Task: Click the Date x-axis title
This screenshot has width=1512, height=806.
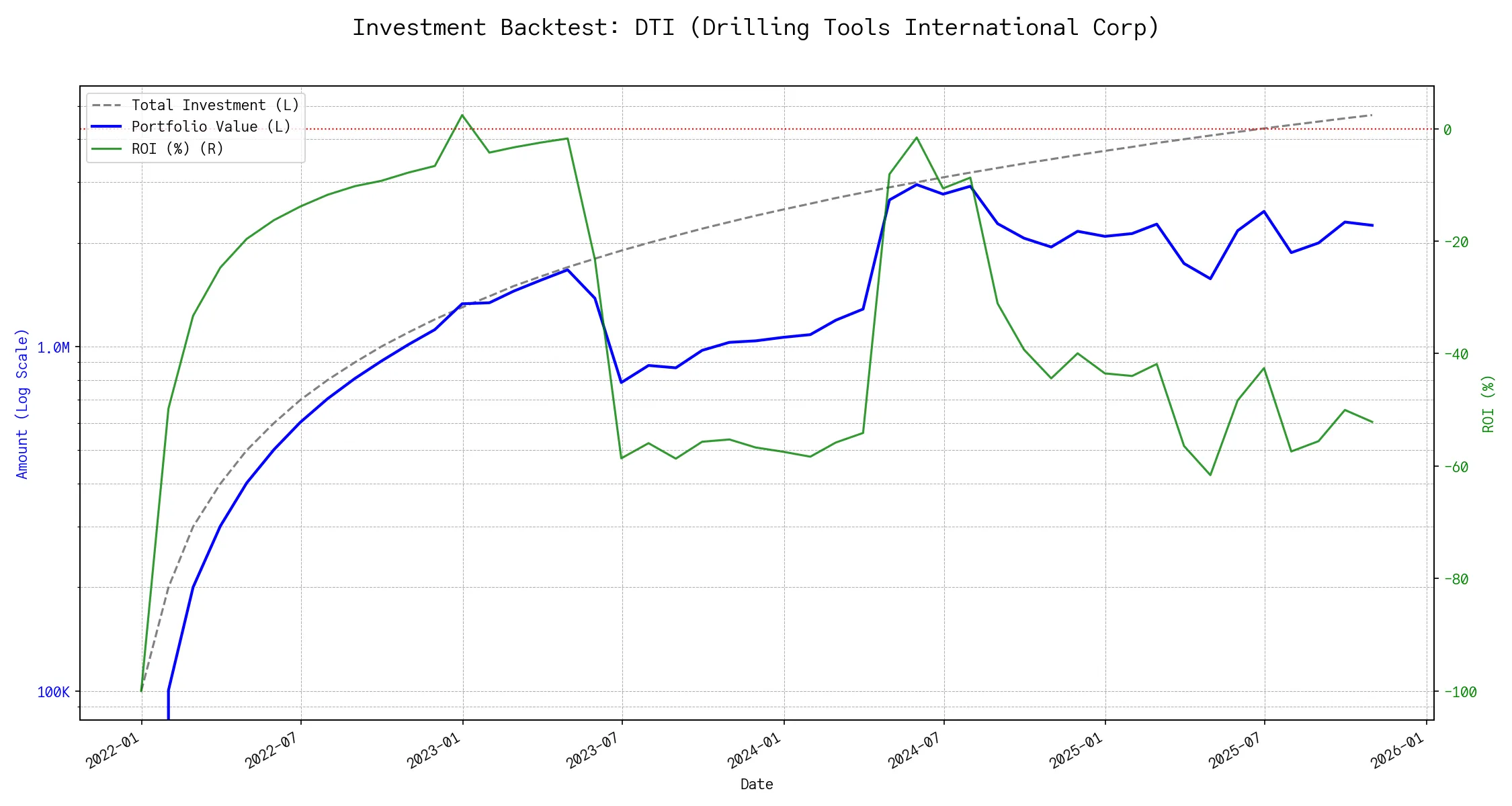Action: coord(757,784)
